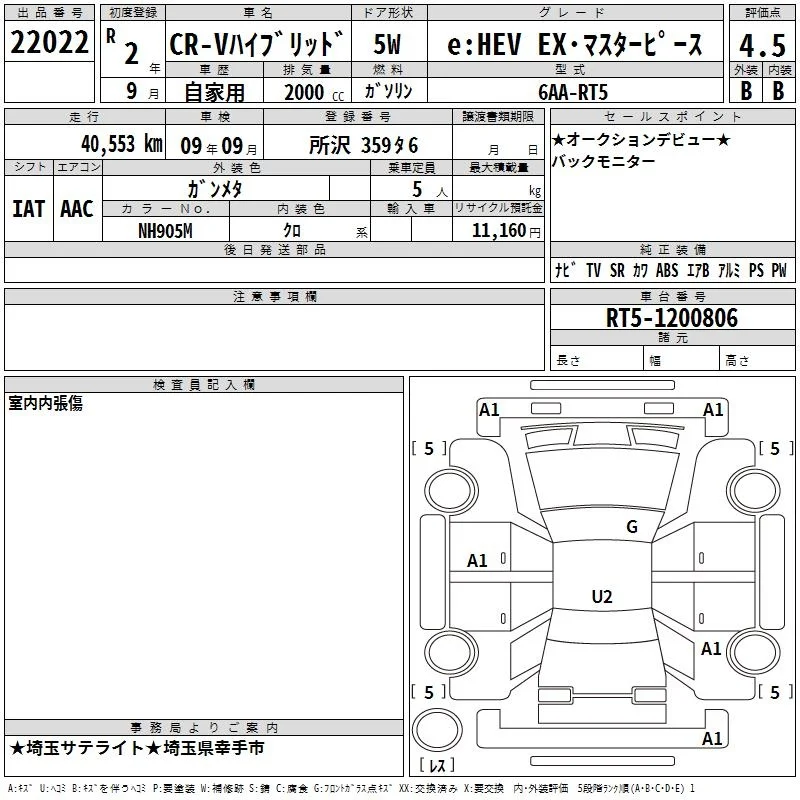This screenshot has width=800, height=800.
Task: Click displacement value 2000 cc
Action: click(314, 92)
